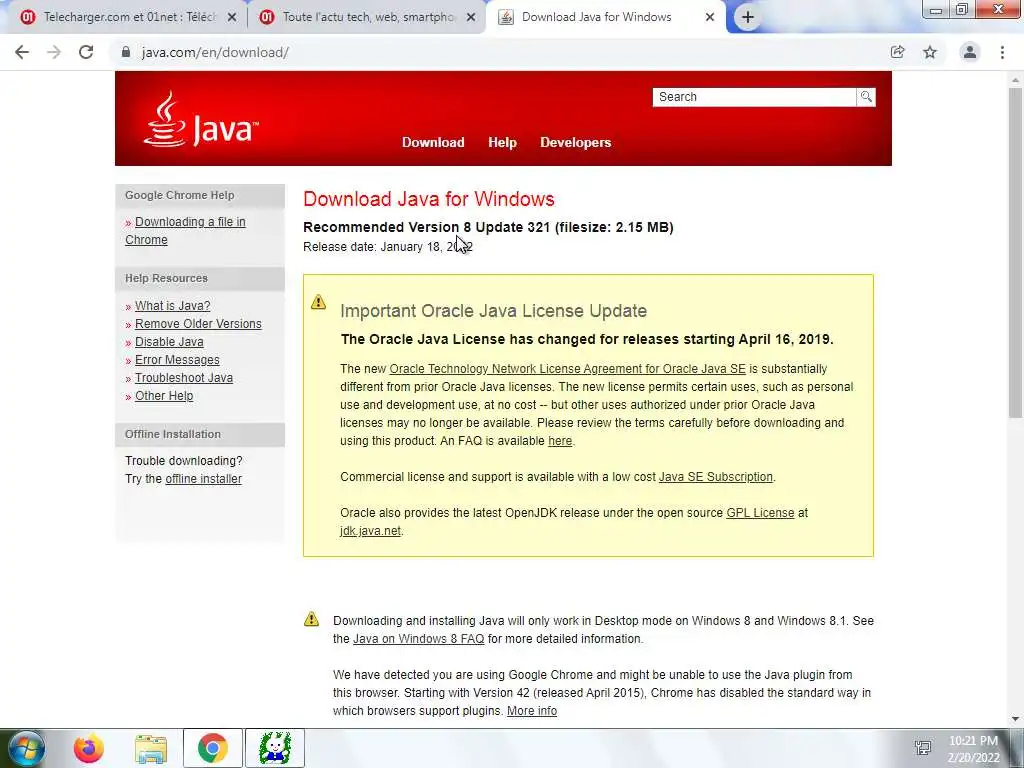
Task: Click the More info link
Action: (532, 711)
